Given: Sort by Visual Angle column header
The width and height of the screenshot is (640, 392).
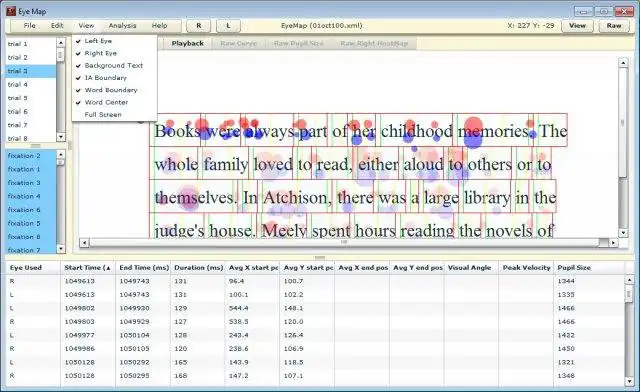Looking at the screenshot, I should coord(471,268).
